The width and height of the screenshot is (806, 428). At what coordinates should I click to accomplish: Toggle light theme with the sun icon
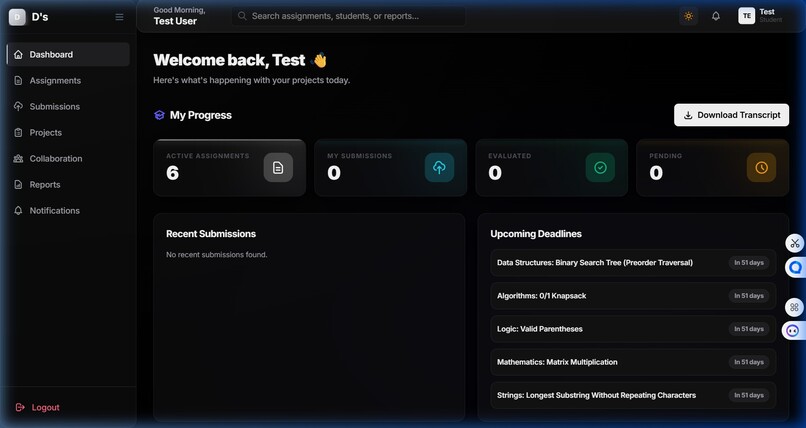pos(688,16)
